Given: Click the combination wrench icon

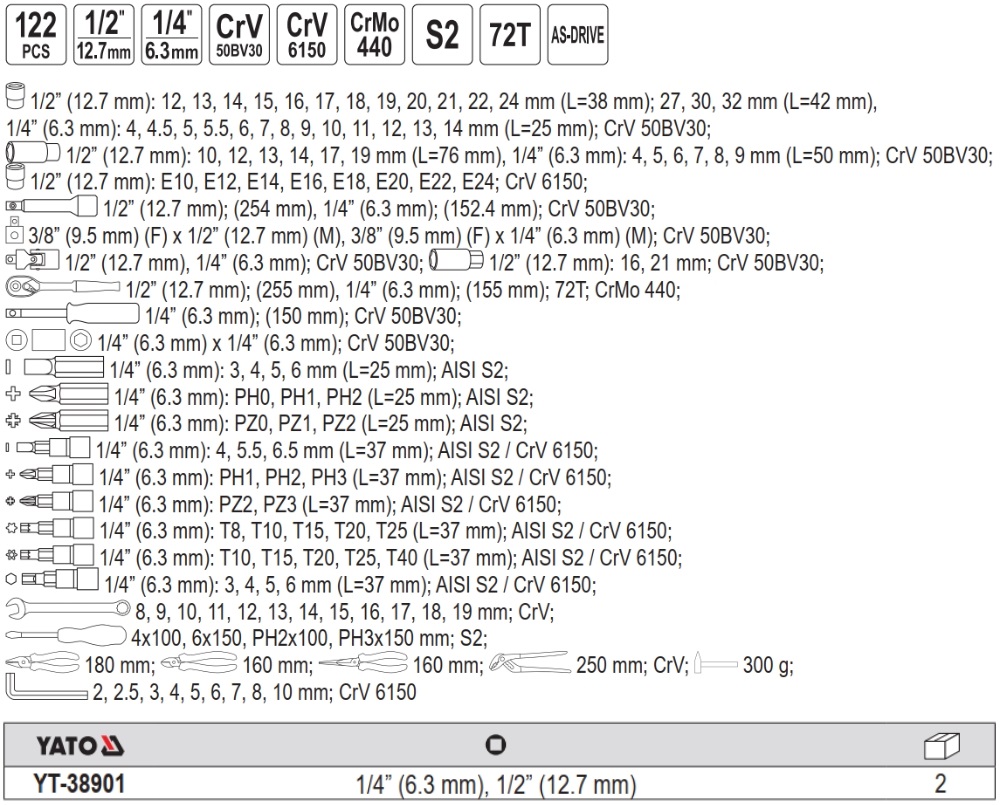Looking at the screenshot, I should [x=66, y=610].
